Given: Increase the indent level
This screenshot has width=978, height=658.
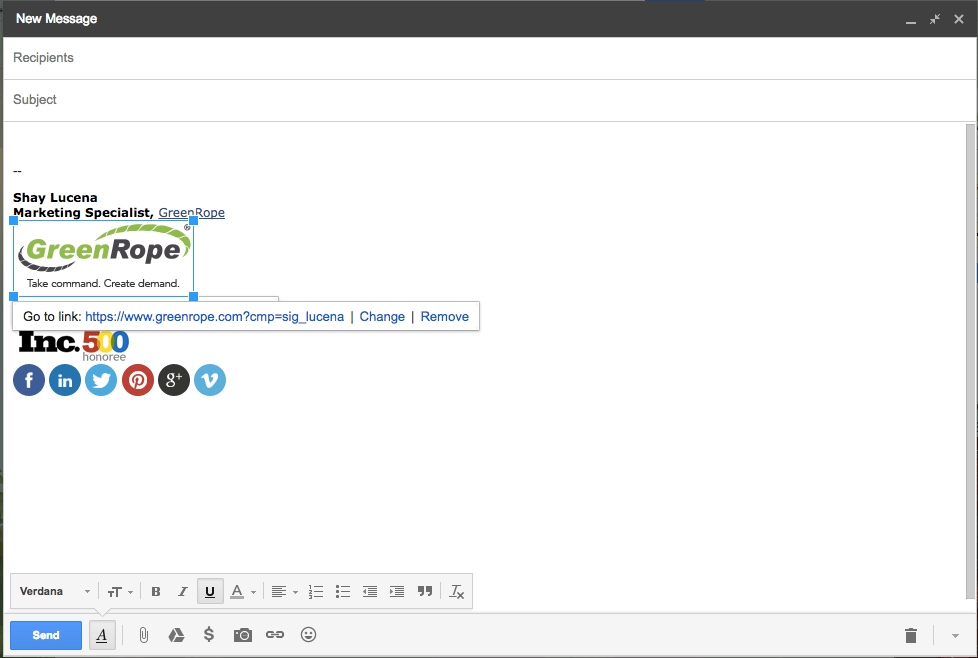Looking at the screenshot, I should click(x=397, y=591).
